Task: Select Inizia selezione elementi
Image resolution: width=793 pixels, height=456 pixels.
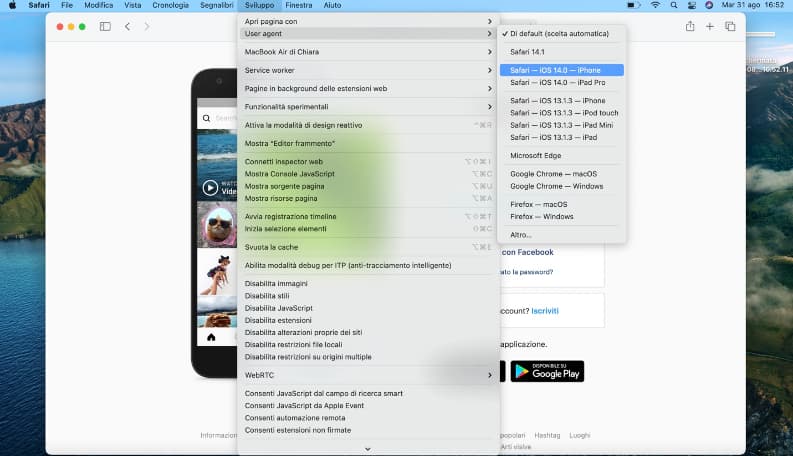Action: click(368, 229)
